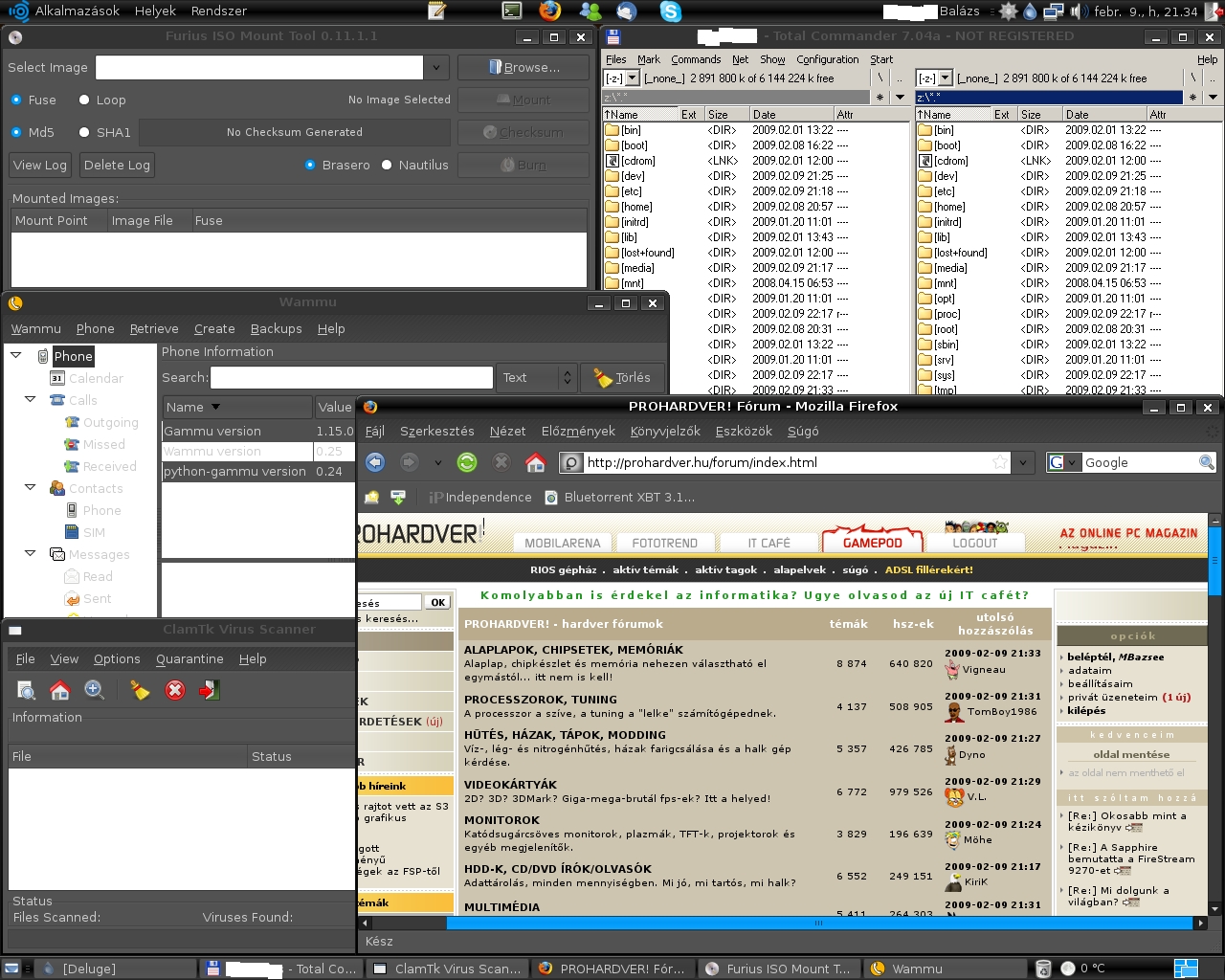Open the Wammu search type Text dropdown
1225x980 pixels.
click(538, 378)
